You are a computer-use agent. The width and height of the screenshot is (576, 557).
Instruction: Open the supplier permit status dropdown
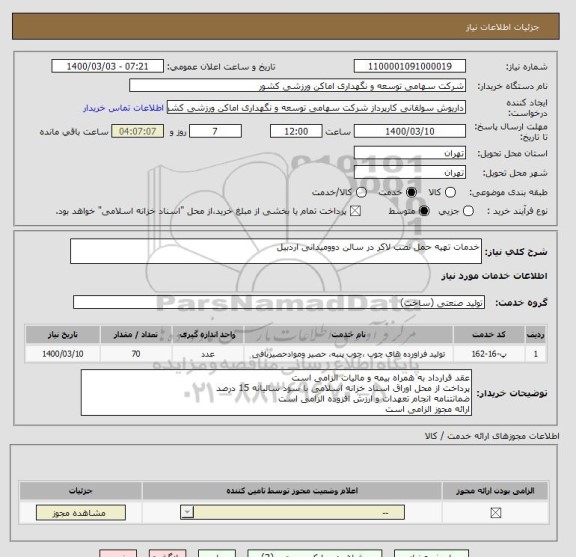[x=292, y=512]
